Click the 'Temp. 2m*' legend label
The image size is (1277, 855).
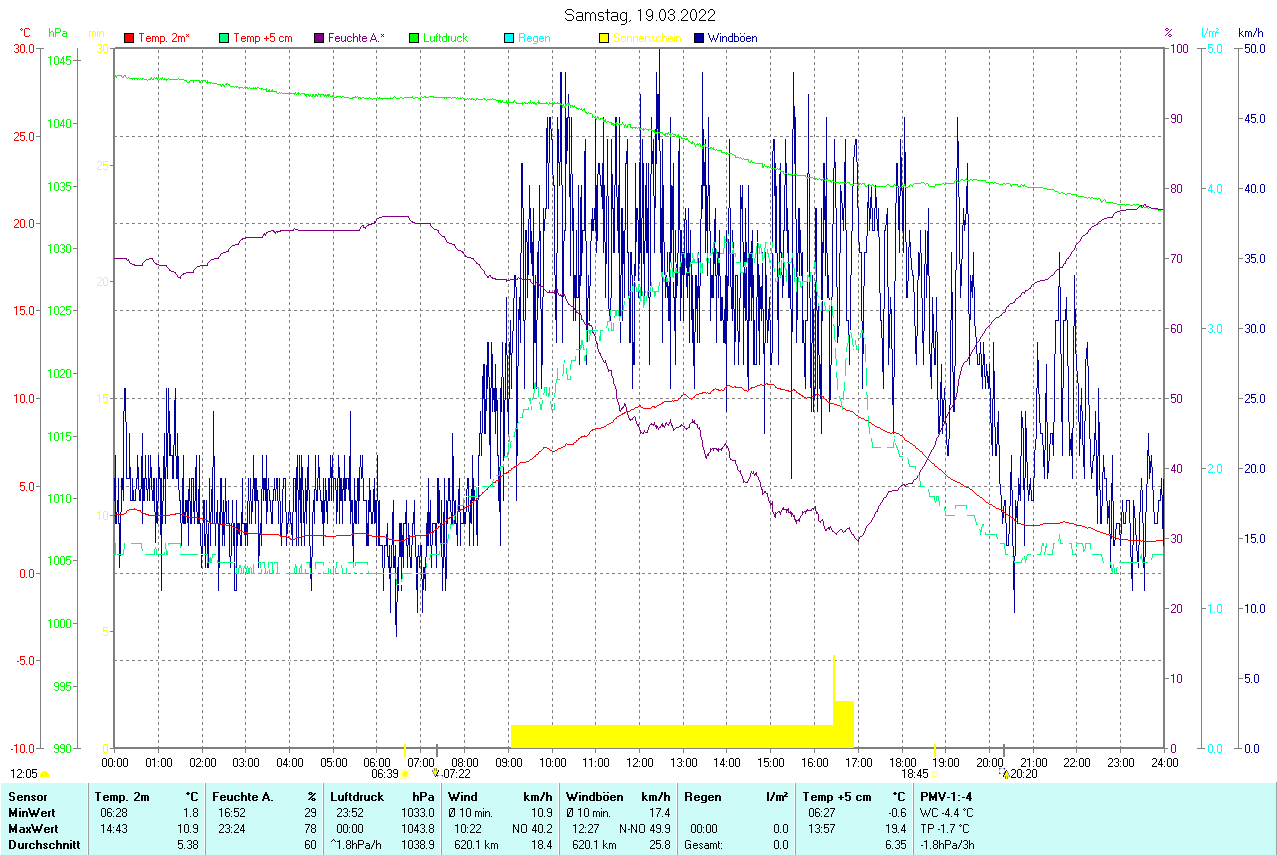point(164,38)
